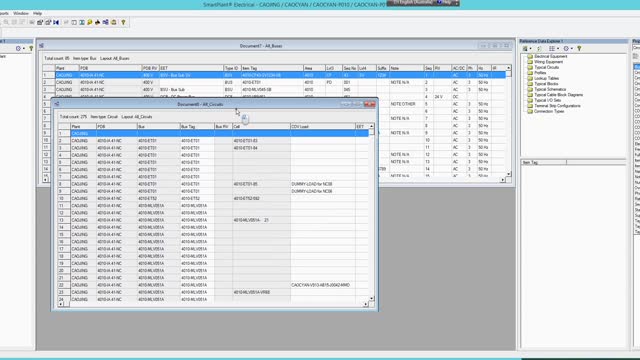Click the black and yellow toolbar icon
This screenshot has height=360, width=640.
pos(98,22)
